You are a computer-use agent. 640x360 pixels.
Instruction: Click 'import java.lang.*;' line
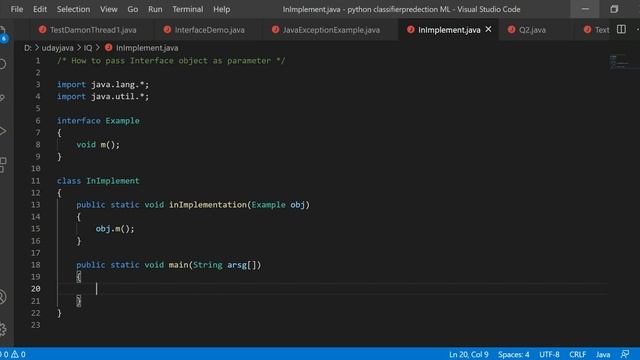tap(103, 84)
